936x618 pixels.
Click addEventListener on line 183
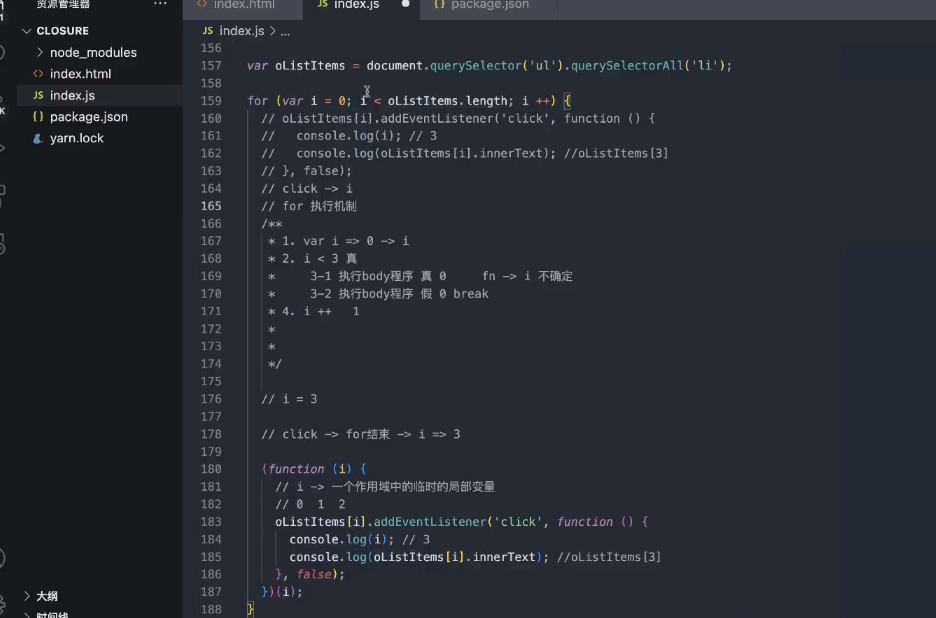[x=430, y=522]
